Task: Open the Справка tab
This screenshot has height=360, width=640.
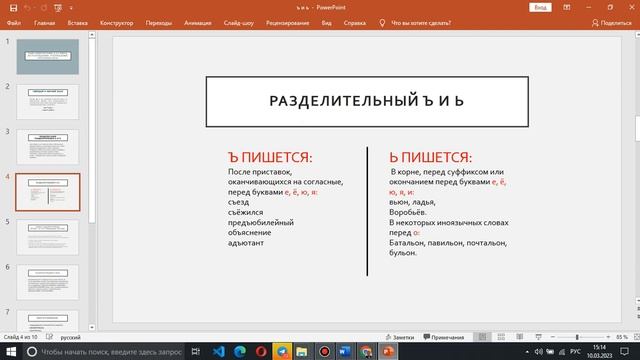Action: coord(355,23)
